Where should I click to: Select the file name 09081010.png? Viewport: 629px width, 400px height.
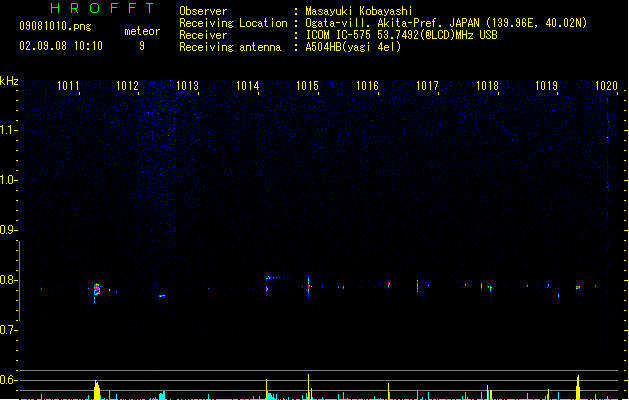tap(55, 26)
